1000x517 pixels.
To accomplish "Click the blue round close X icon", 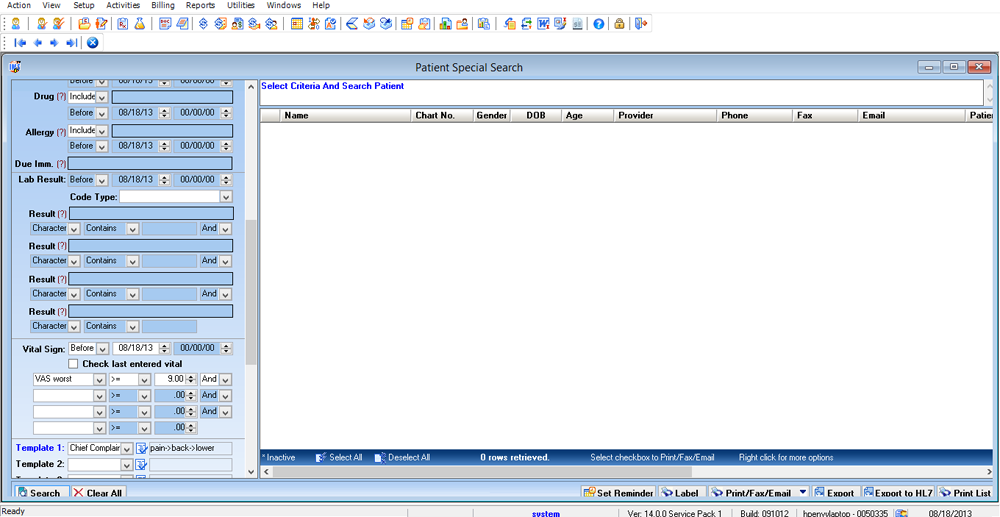I will [x=92, y=43].
